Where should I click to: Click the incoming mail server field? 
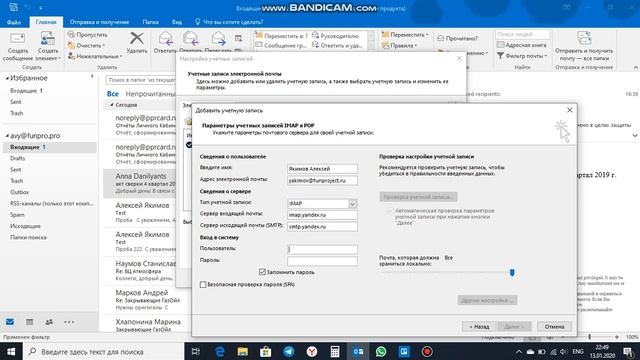[322, 215]
